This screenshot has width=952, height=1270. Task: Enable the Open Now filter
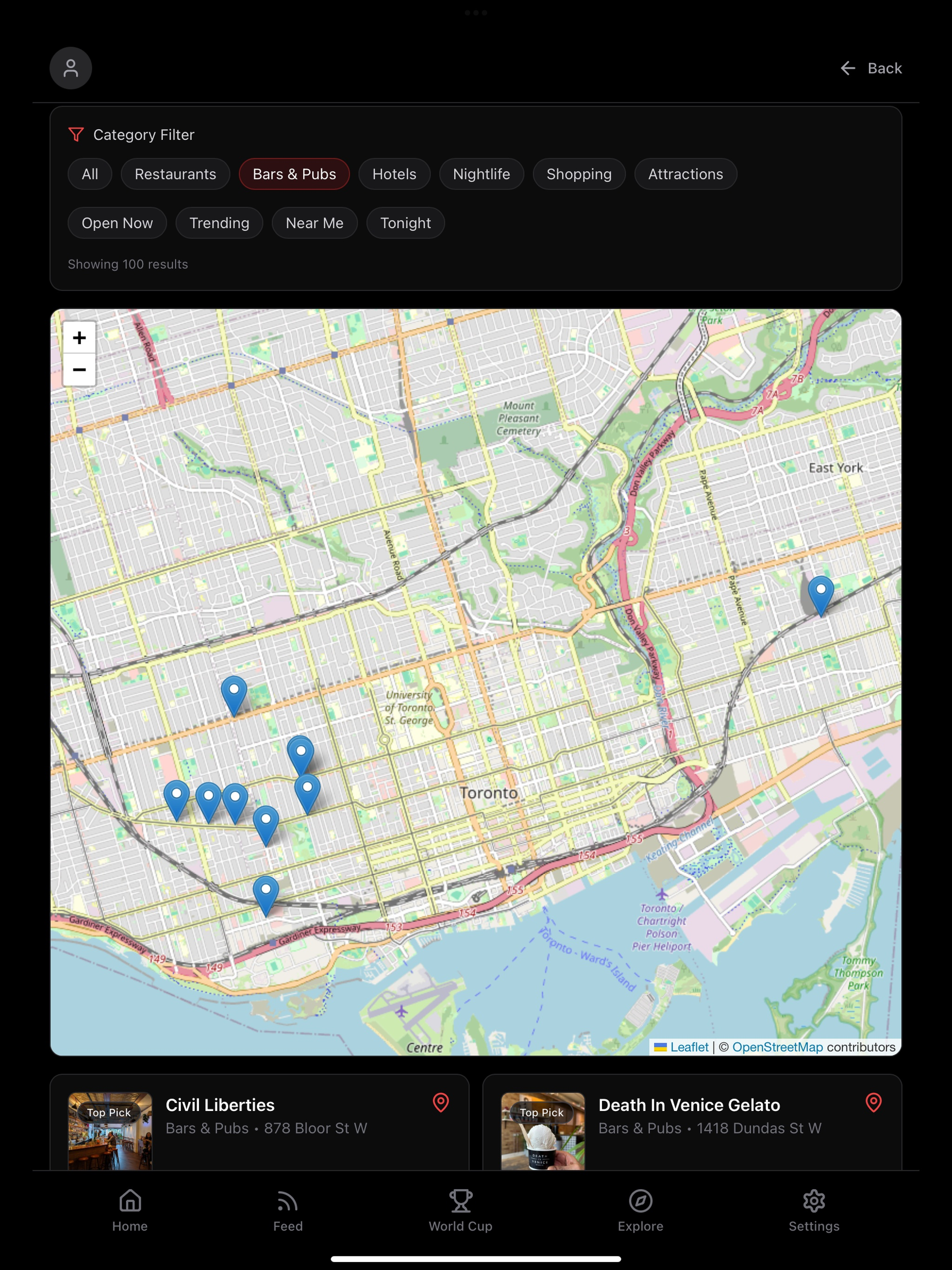click(x=117, y=223)
